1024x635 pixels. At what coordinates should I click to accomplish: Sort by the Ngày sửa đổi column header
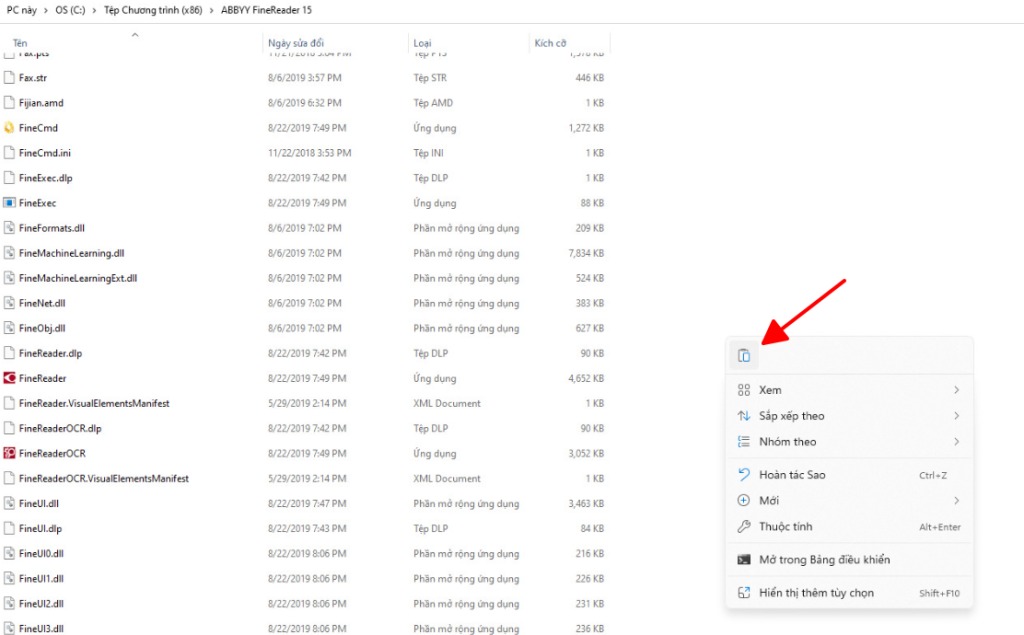(296, 43)
